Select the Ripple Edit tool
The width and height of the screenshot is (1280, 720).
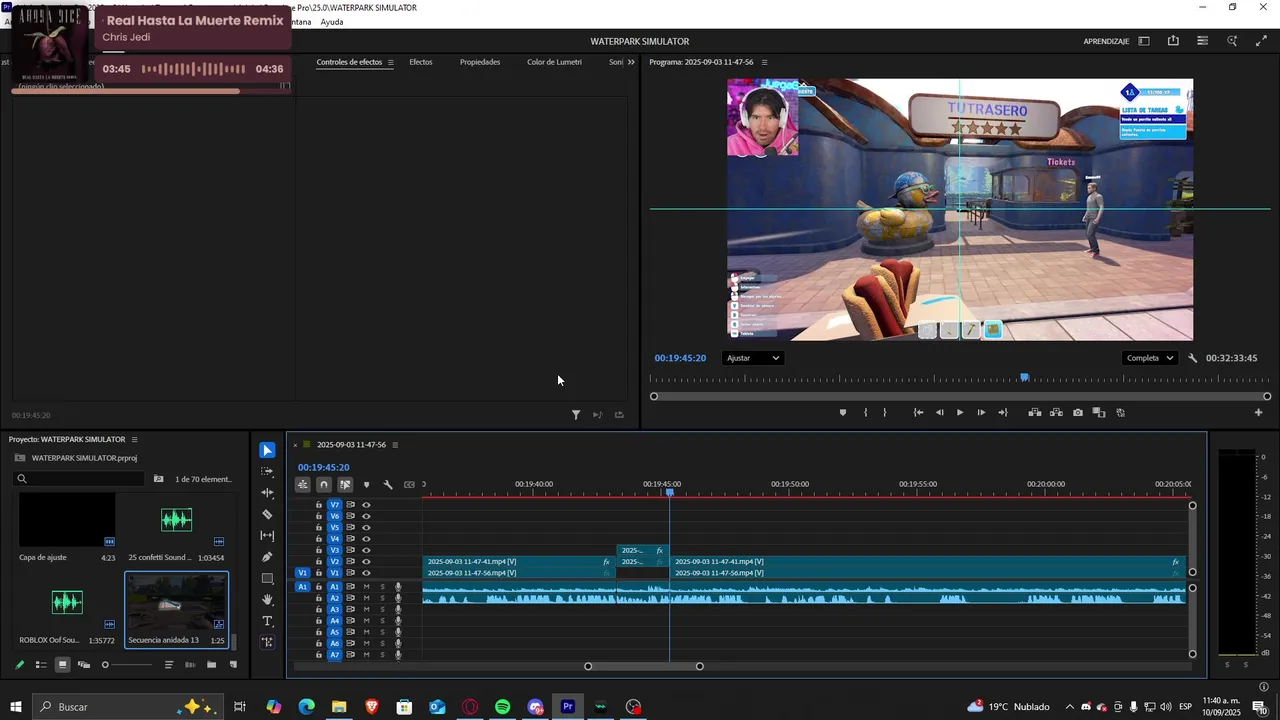pyautogui.click(x=267, y=493)
